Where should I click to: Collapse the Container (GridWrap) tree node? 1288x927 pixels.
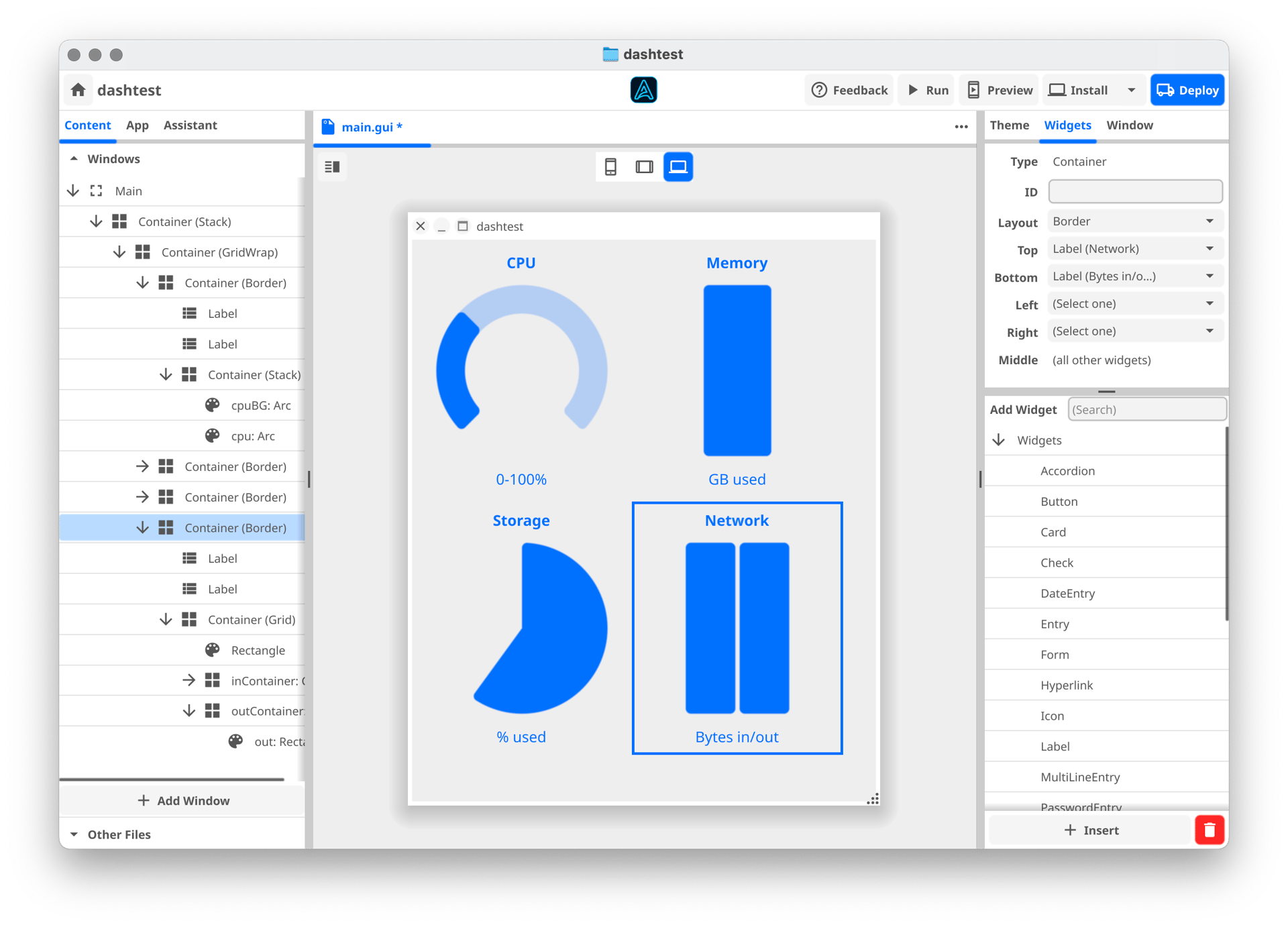[x=119, y=252]
